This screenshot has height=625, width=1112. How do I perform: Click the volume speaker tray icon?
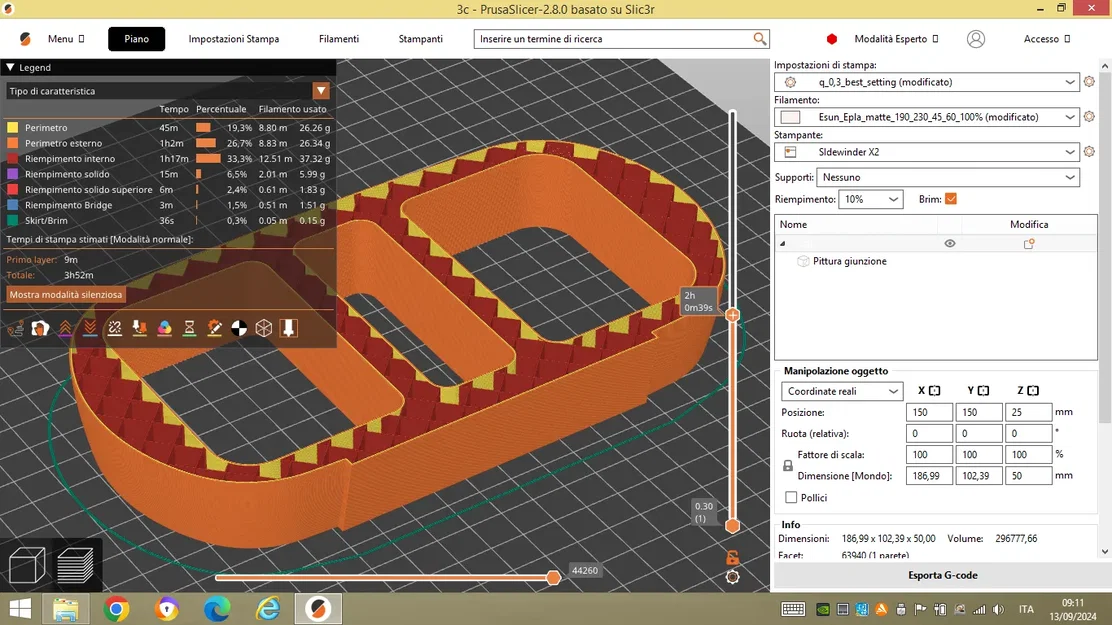tap(999, 609)
